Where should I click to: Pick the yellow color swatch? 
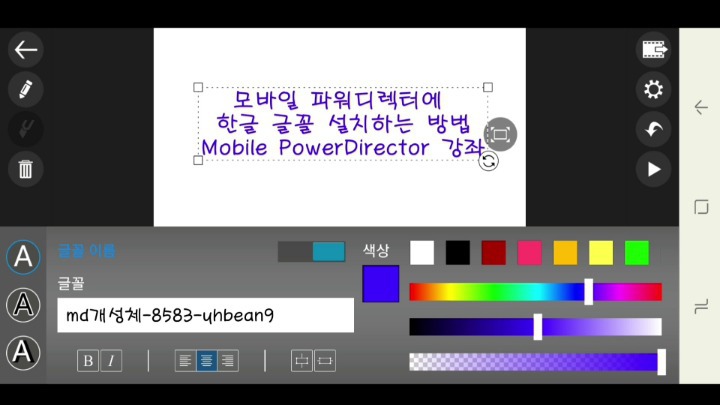pyautogui.click(x=601, y=253)
